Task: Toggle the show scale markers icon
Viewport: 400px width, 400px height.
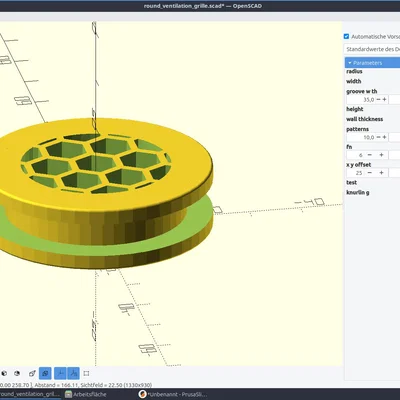Action: coord(73,373)
